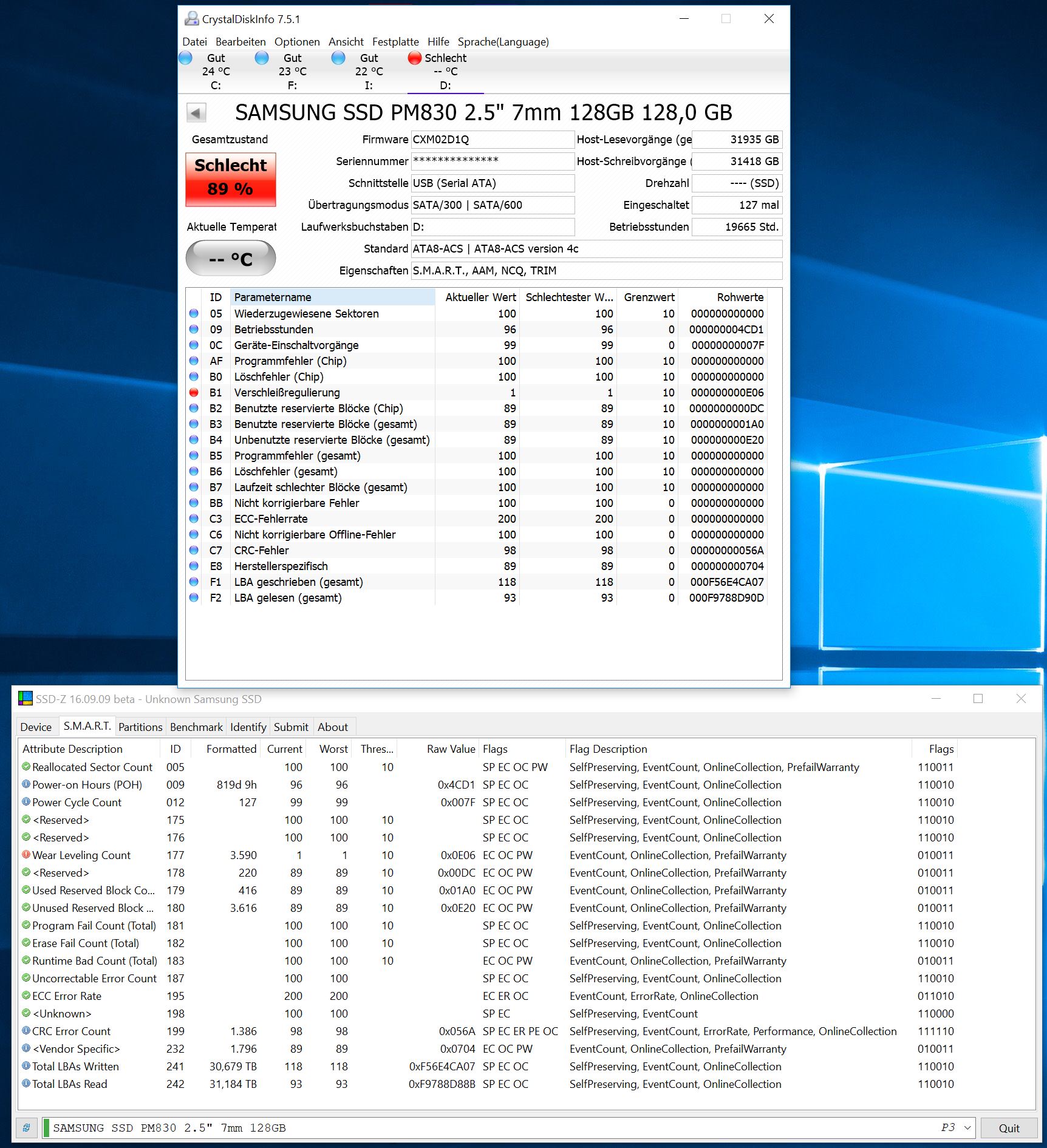
Task: Select the '<Vendor Specific>' row in SSD-Z
Action: pos(489,1048)
